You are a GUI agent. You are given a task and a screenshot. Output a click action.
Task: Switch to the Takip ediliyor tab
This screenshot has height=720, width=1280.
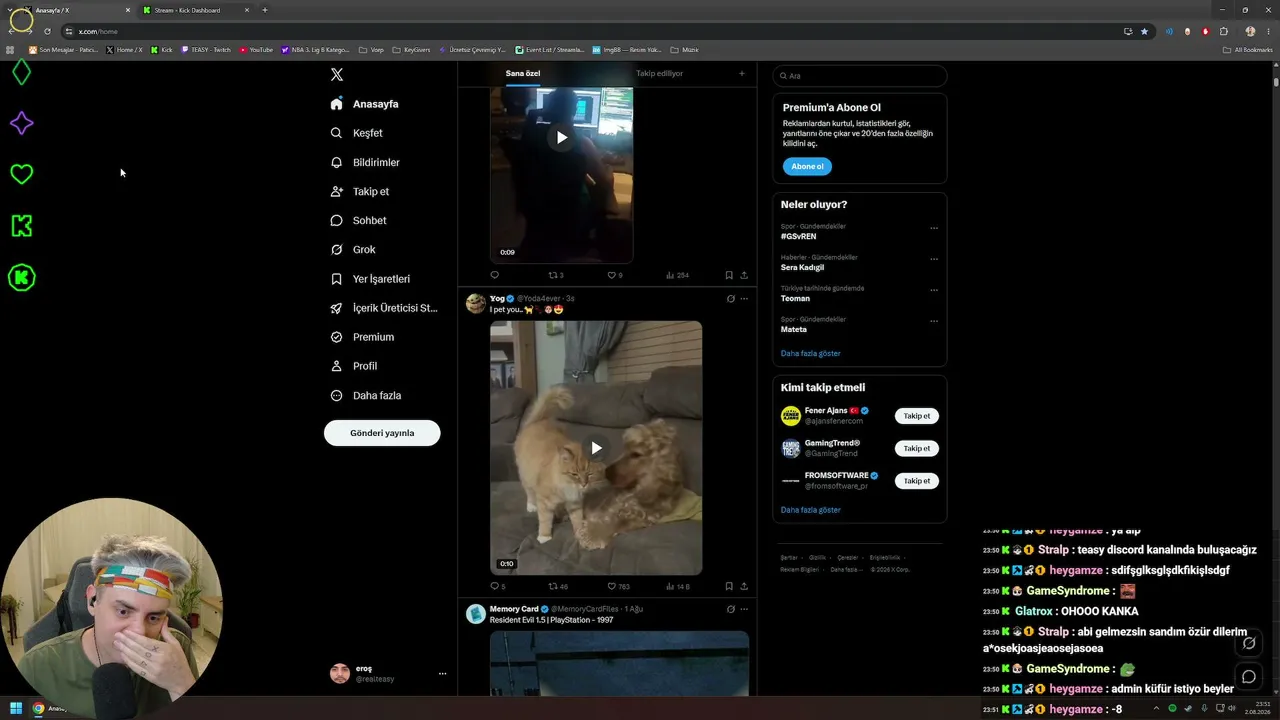[660, 73]
